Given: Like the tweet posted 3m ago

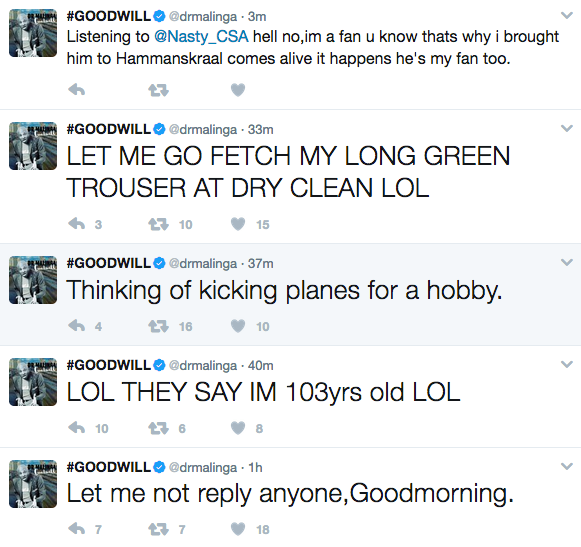Looking at the screenshot, I should tap(238, 90).
